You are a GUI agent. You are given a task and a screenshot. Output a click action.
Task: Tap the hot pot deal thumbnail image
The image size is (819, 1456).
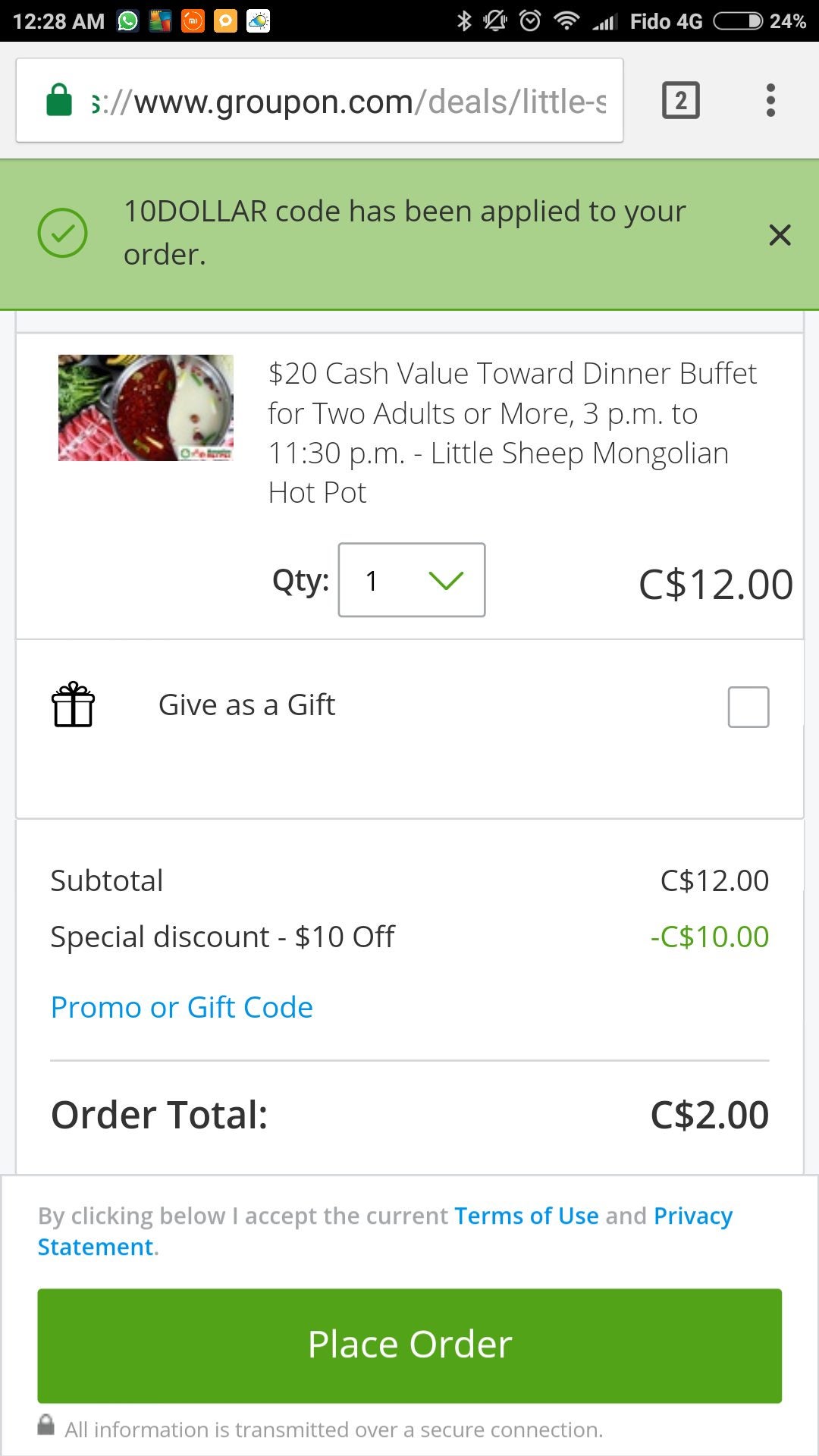(x=146, y=408)
